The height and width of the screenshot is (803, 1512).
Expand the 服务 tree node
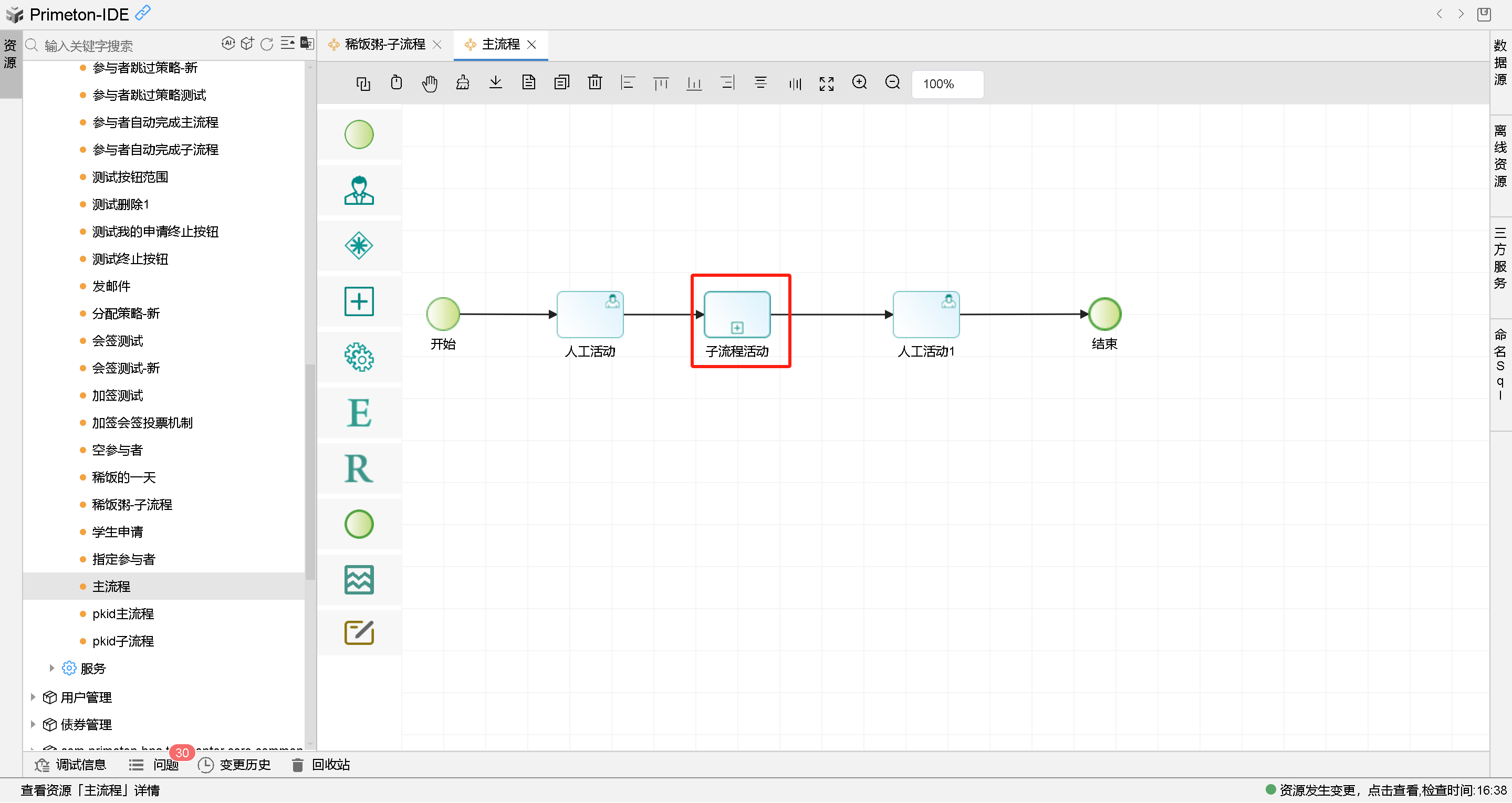[51, 668]
